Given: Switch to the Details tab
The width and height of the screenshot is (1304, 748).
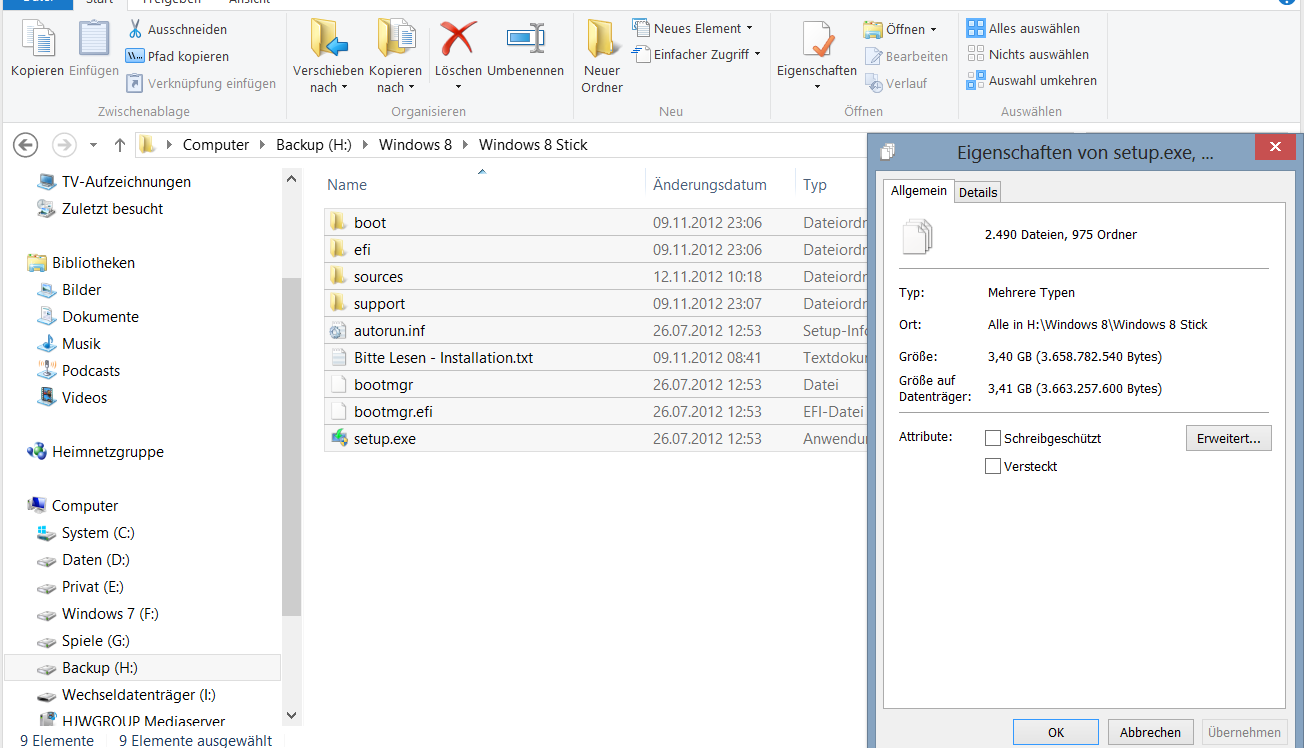Looking at the screenshot, I should pos(978,192).
